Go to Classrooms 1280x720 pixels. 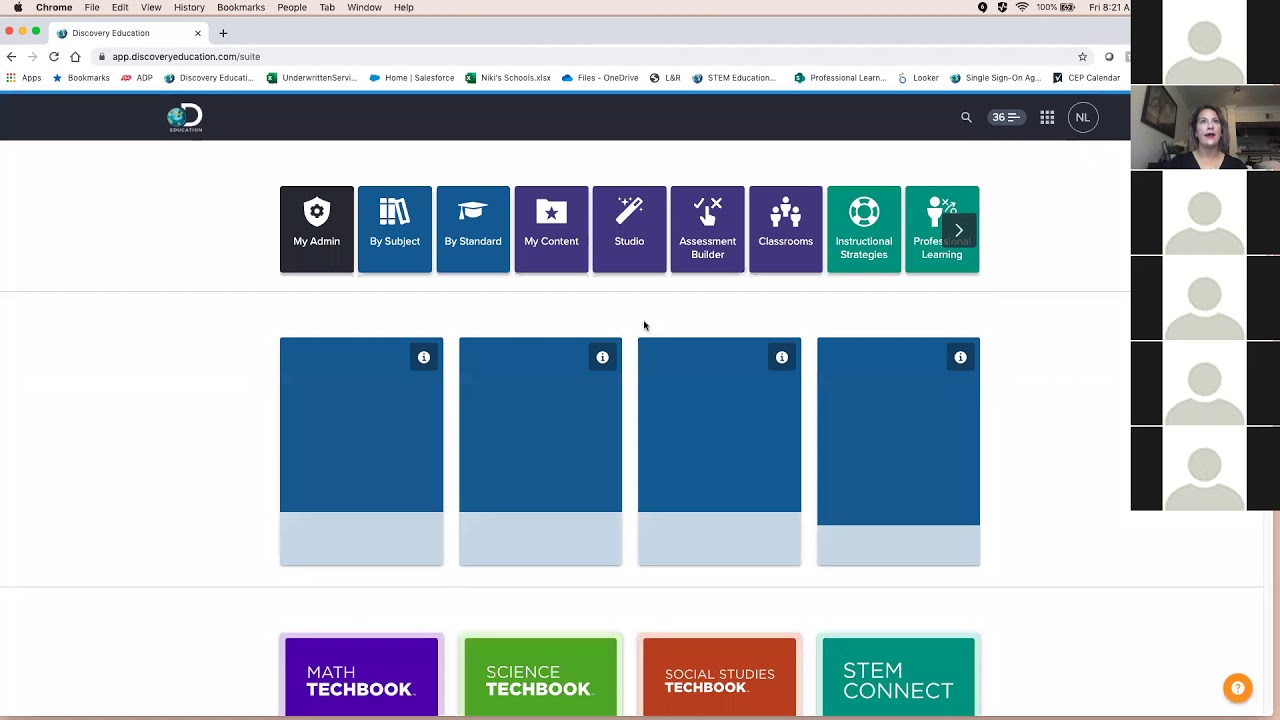[x=785, y=229]
